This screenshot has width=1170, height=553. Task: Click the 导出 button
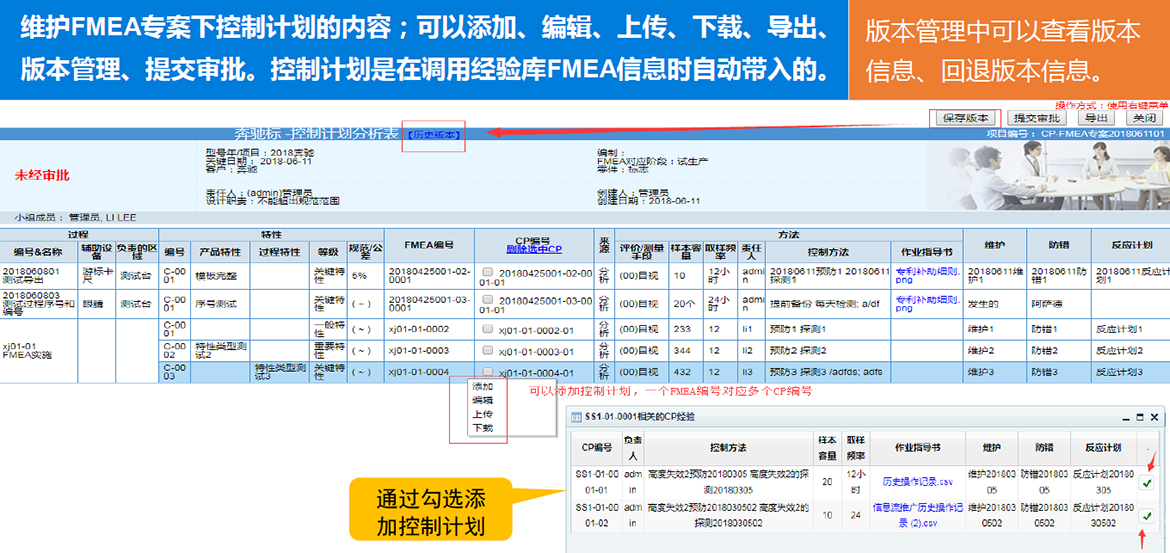(x=1097, y=118)
